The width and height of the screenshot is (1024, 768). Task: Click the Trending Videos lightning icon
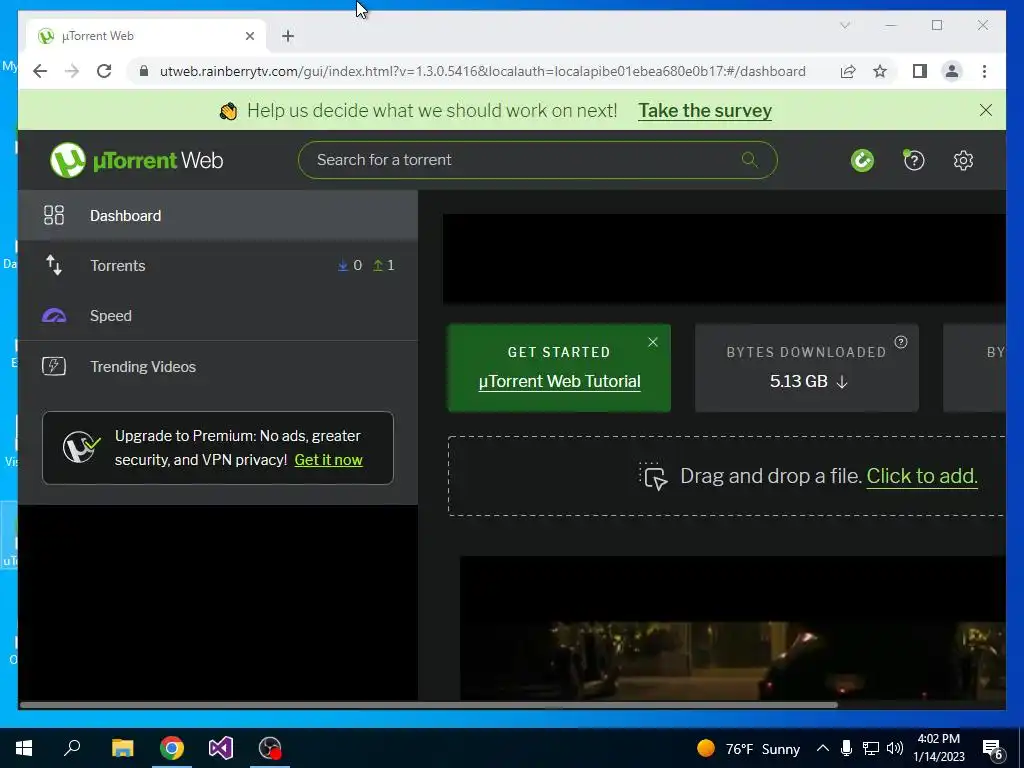[x=54, y=366]
